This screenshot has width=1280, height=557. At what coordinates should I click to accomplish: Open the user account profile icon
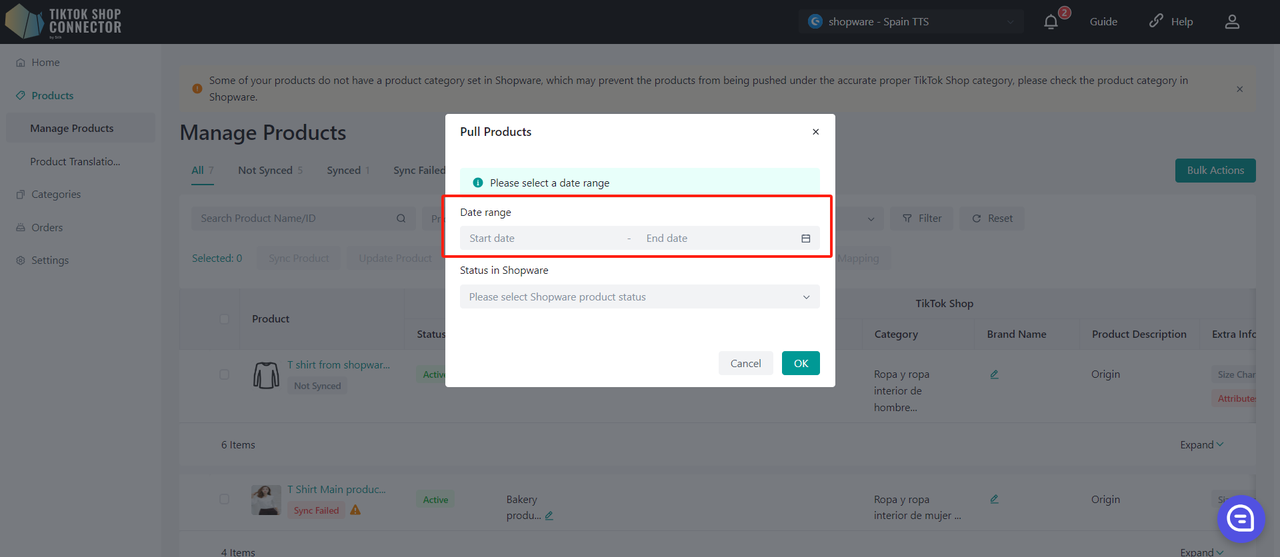point(1232,22)
